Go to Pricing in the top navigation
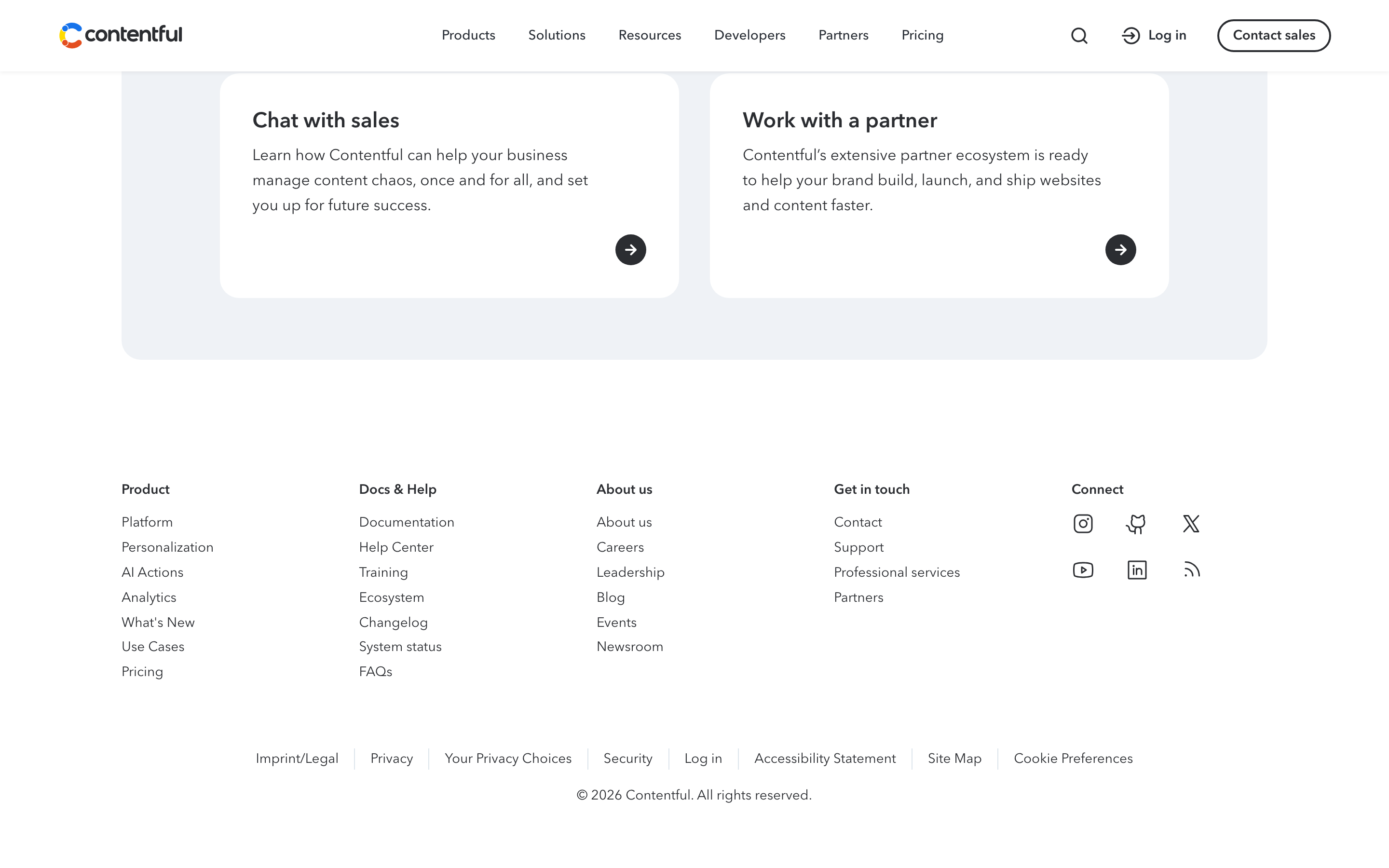This screenshot has height=868, width=1389. (x=922, y=36)
